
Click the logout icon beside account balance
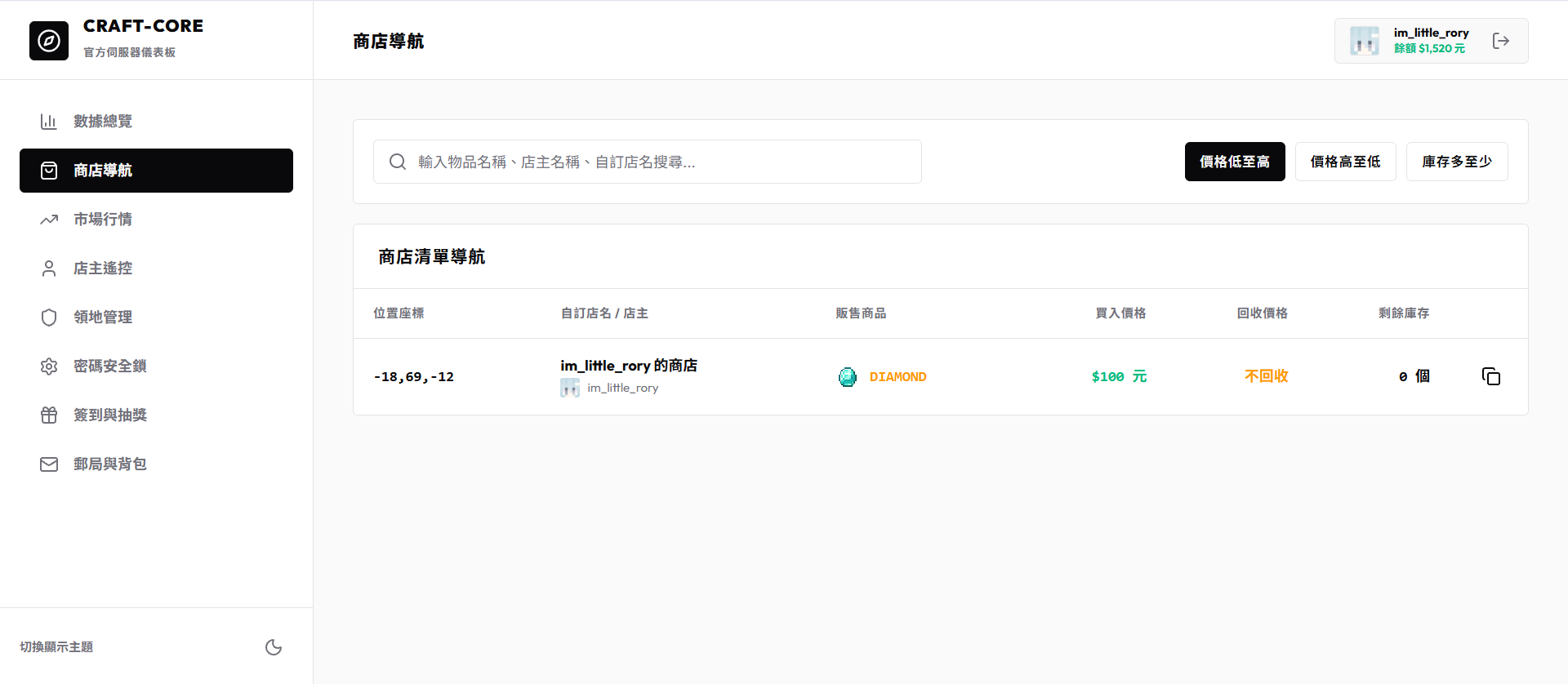point(1500,41)
